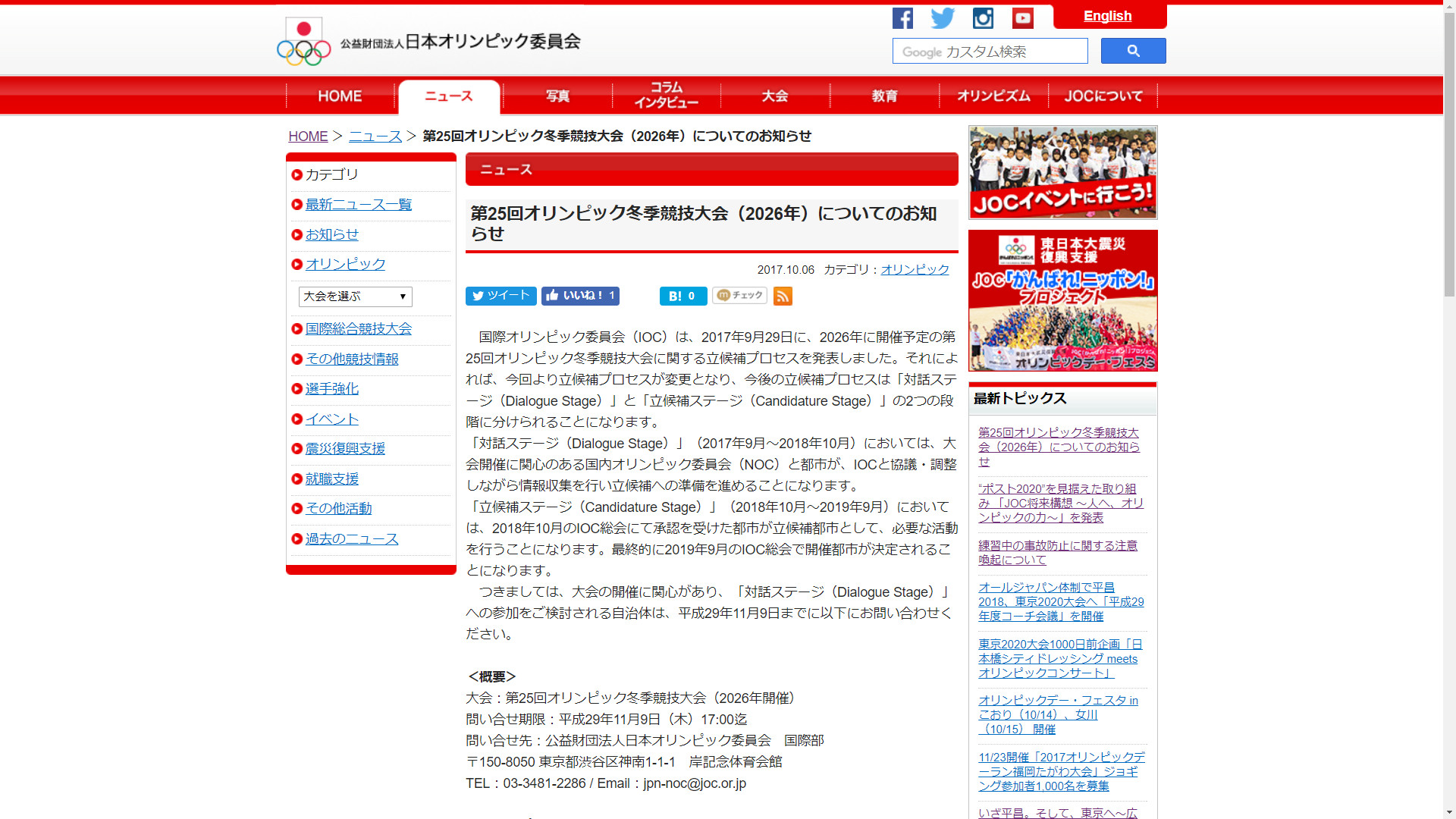The height and width of the screenshot is (819, 1456).
Task: Click the Twitter bird icon
Action: [943, 18]
